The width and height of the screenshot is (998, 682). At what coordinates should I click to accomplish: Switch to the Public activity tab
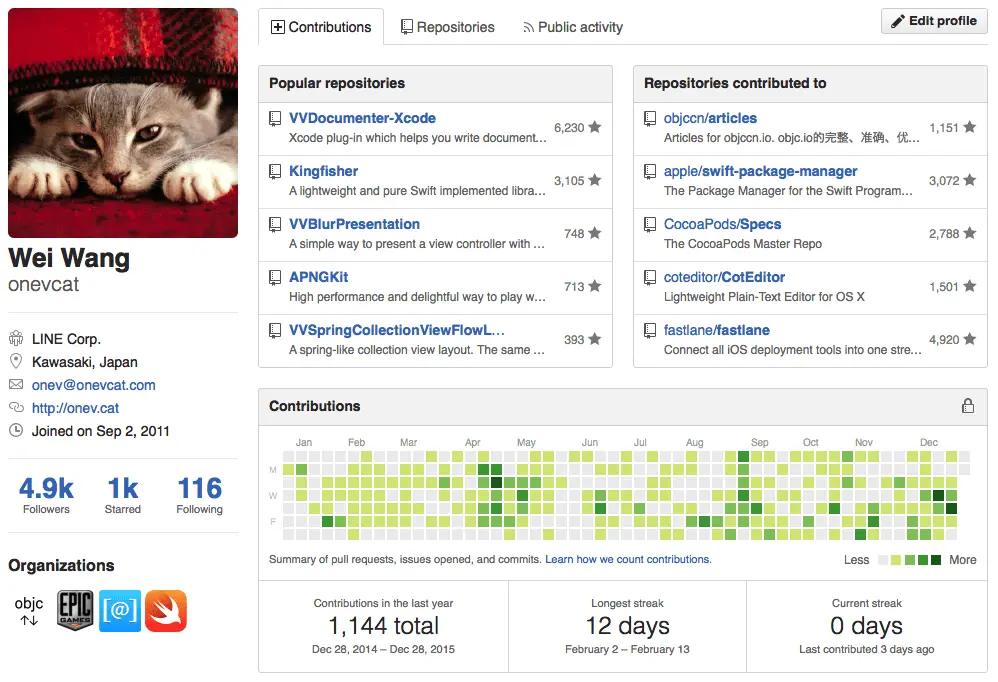point(573,27)
